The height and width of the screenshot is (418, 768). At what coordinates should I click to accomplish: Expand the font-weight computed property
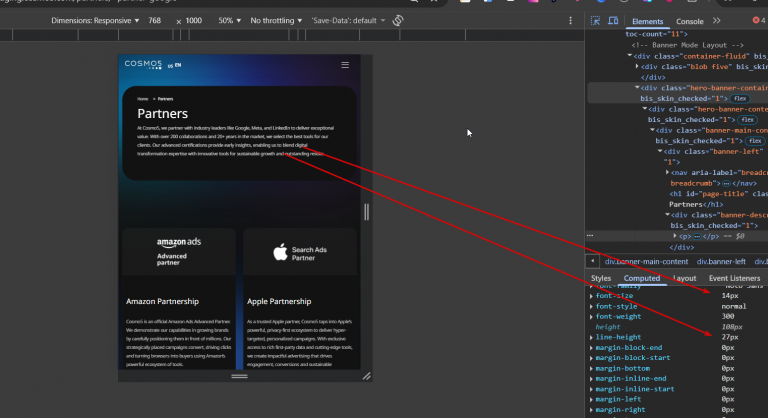591,317
